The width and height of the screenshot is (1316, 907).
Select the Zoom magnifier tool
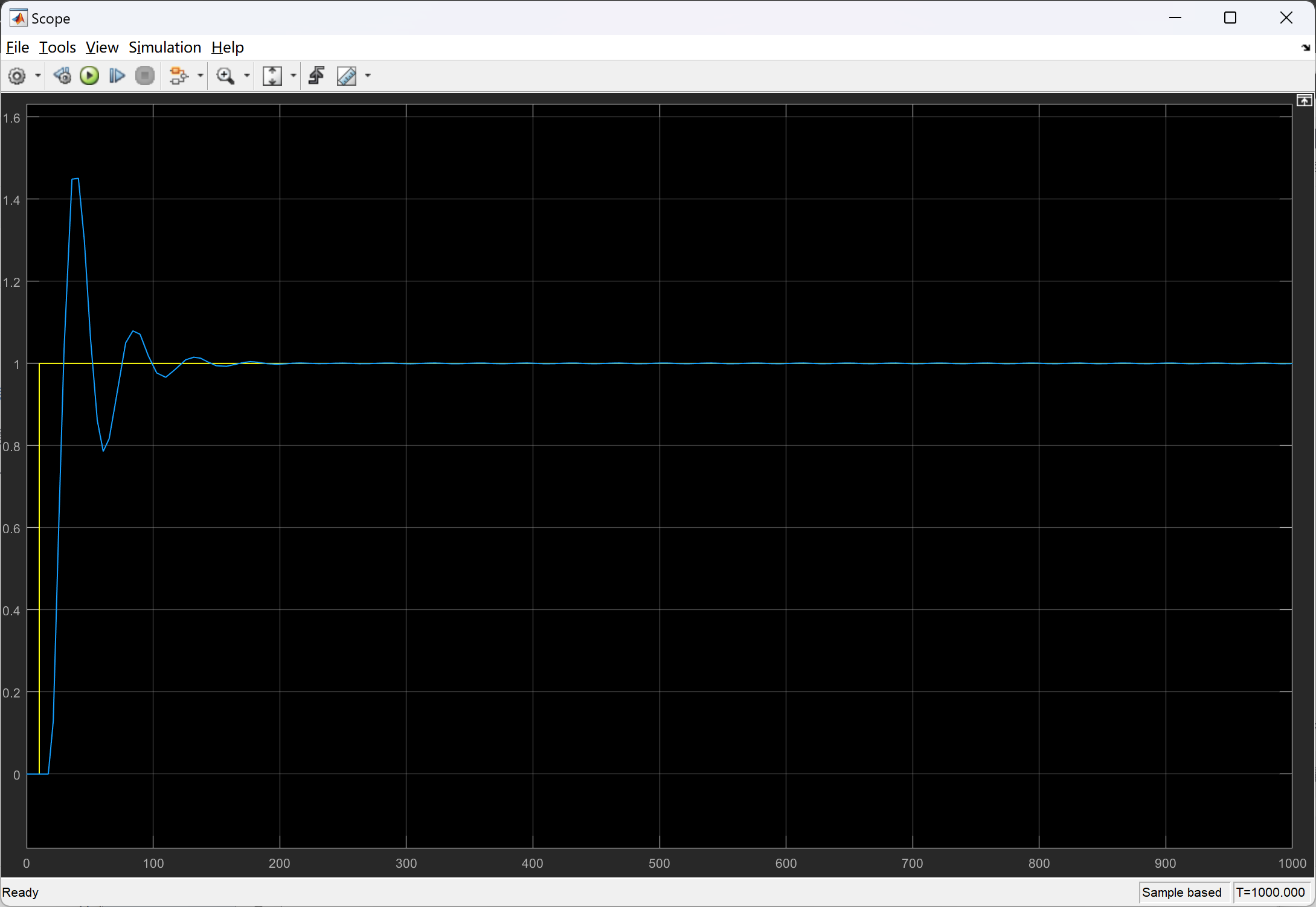click(x=225, y=76)
